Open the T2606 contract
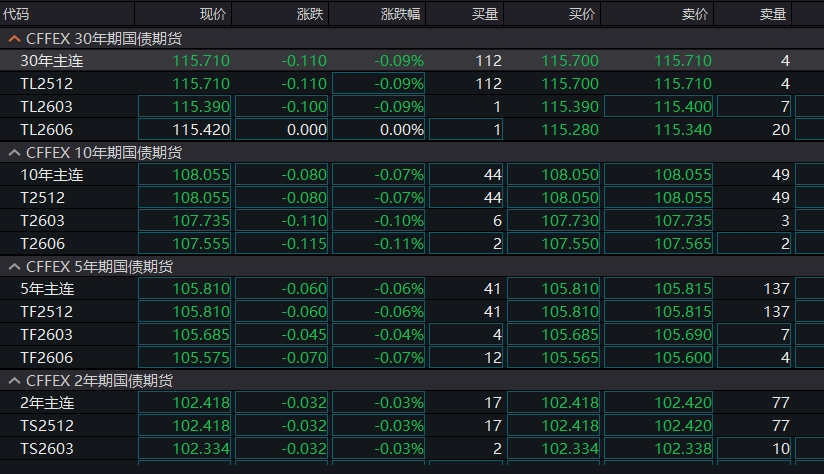 coord(42,243)
